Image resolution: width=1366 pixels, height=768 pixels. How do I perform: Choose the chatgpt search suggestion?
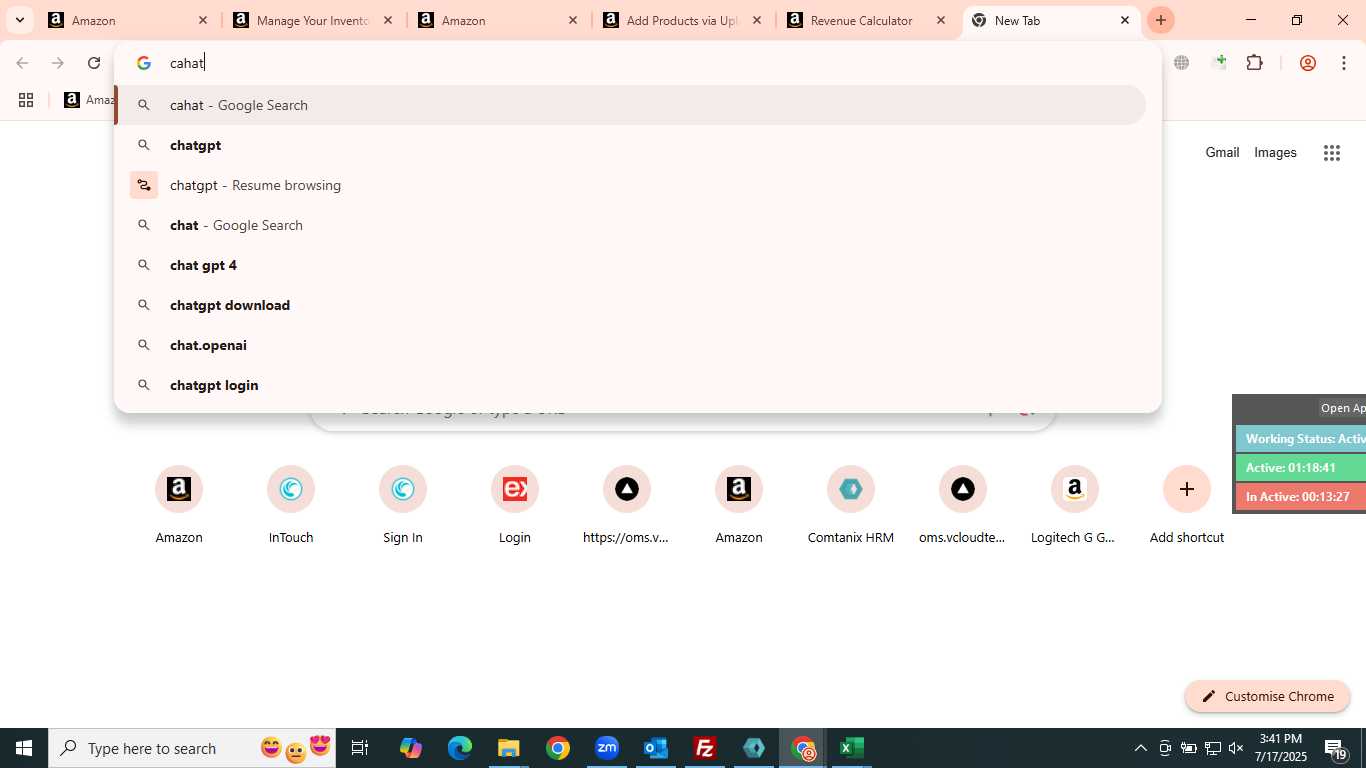pos(631,145)
